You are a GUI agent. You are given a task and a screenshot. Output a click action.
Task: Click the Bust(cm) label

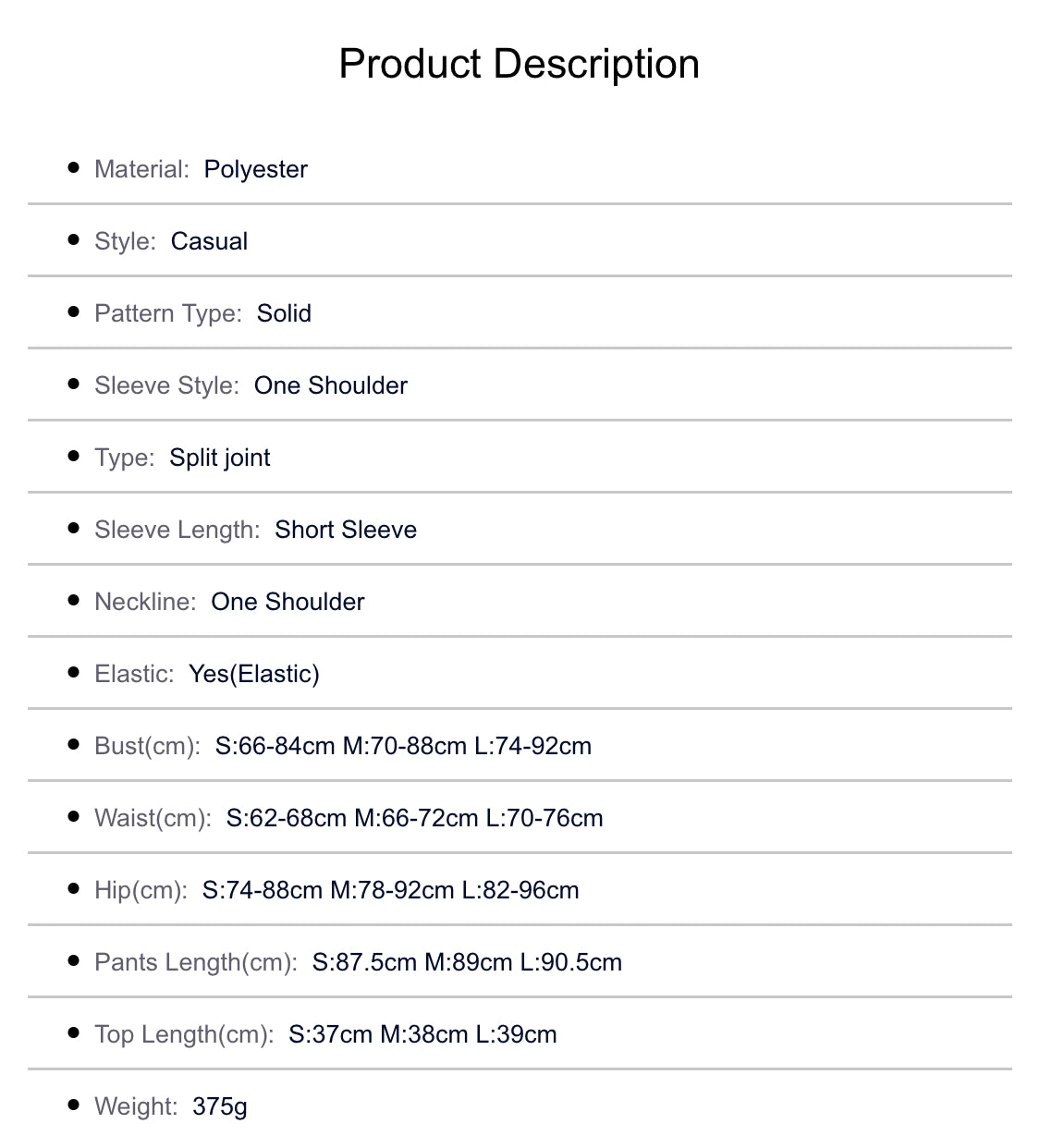click(x=147, y=746)
